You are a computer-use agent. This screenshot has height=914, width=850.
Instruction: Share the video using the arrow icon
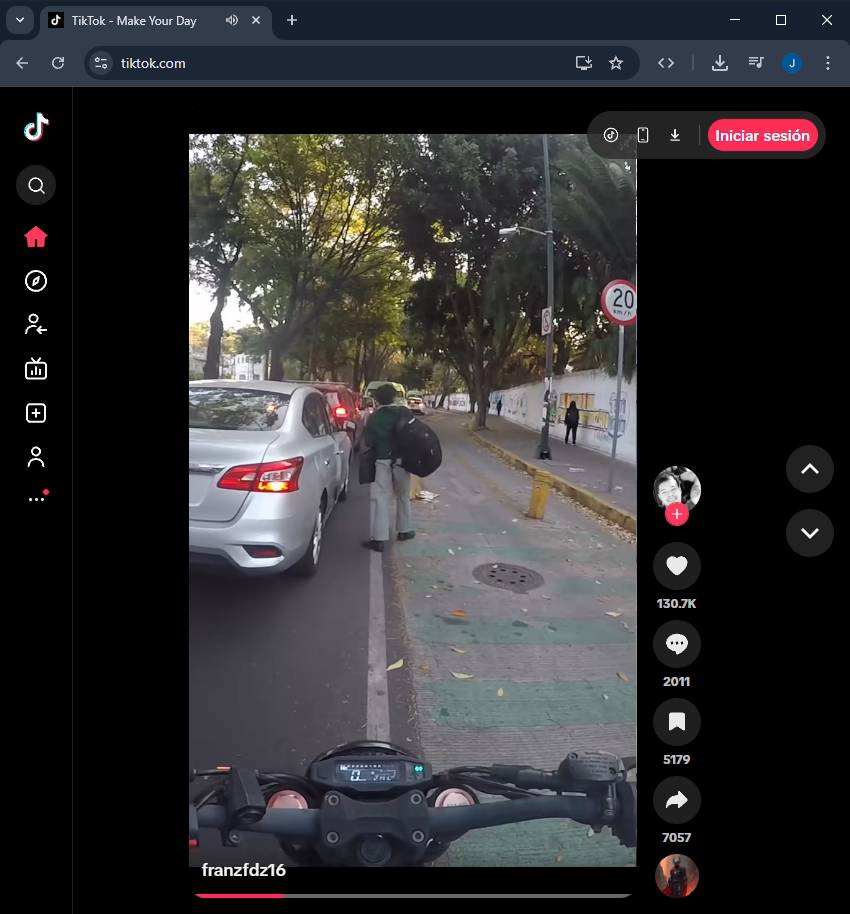[677, 800]
